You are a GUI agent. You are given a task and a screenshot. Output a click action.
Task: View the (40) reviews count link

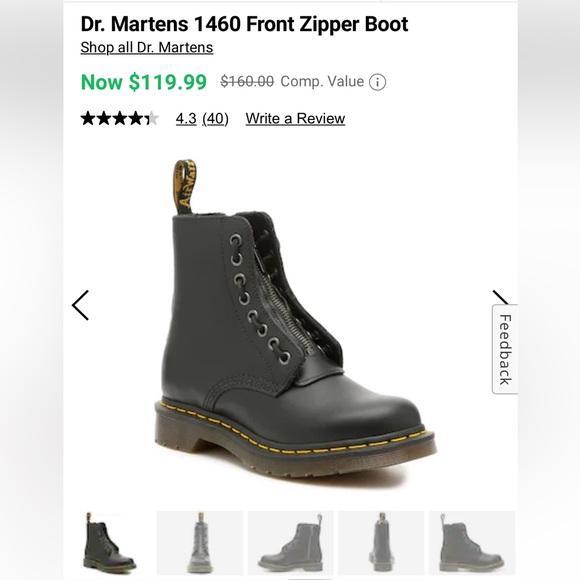tap(215, 119)
